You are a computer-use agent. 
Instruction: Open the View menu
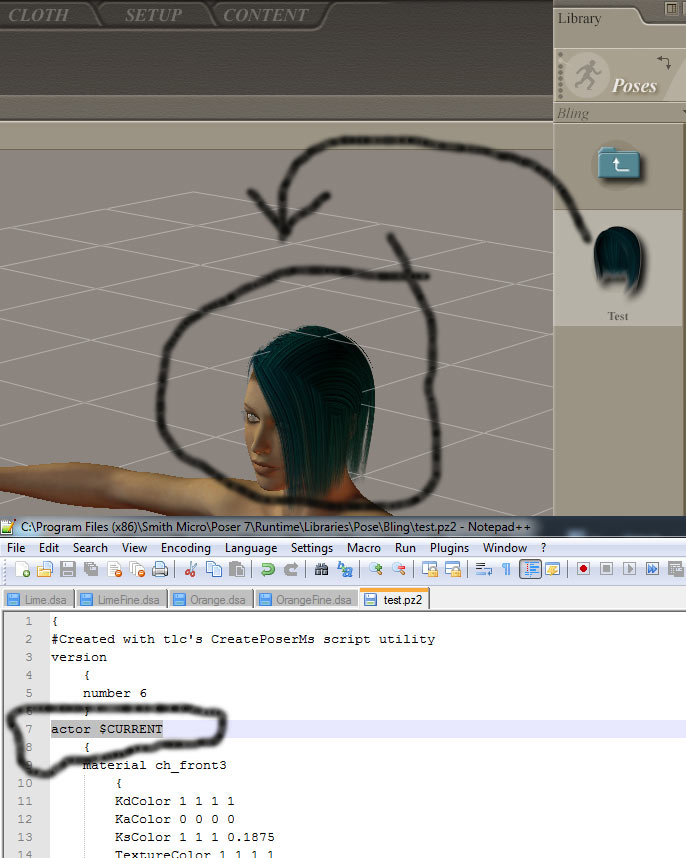tap(134, 548)
